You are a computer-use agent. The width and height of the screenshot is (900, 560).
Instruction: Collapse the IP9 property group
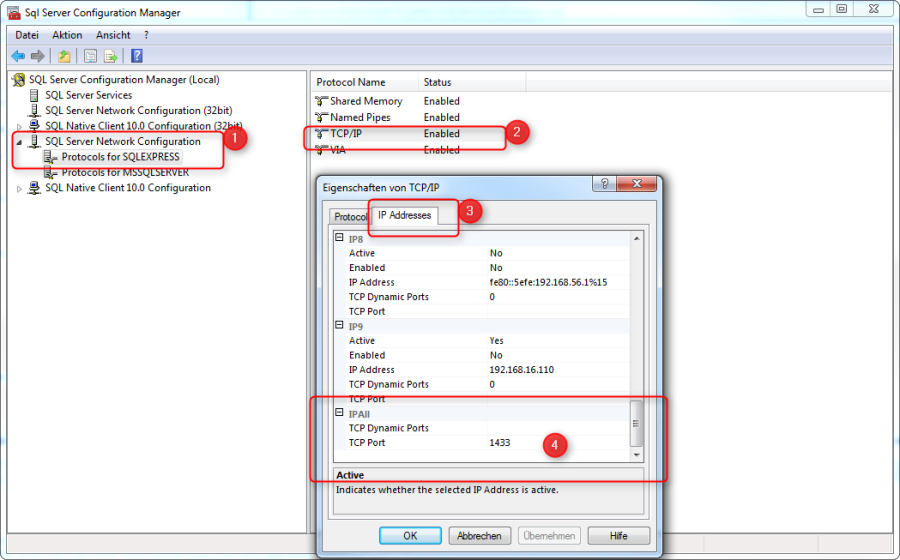(339, 325)
